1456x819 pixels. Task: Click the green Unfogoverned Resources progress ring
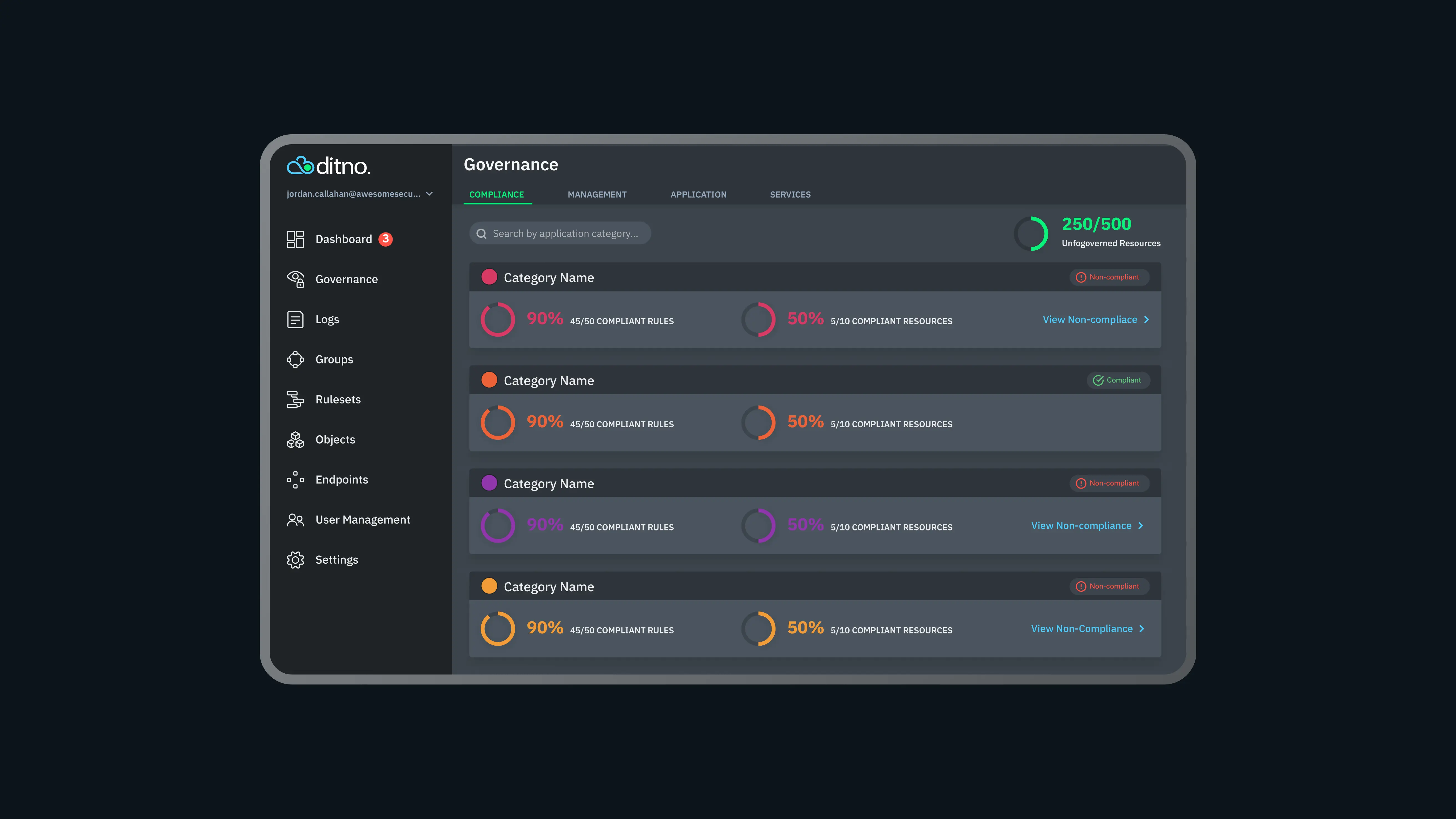pyautogui.click(x=1031, y=233)
